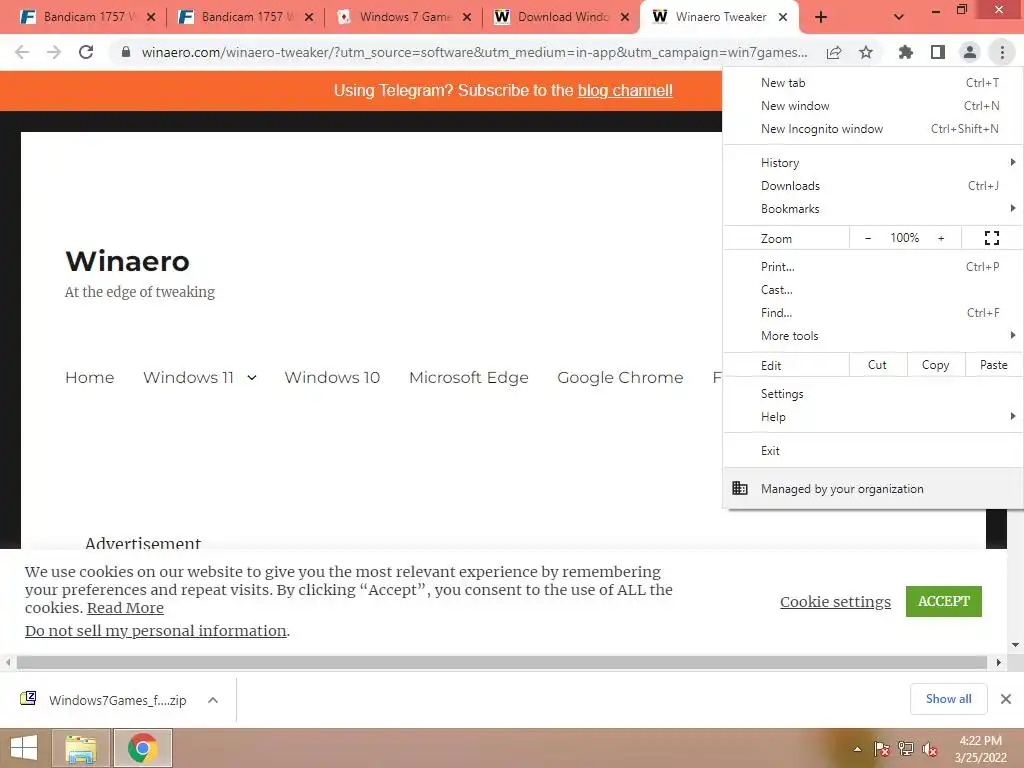The height and width of the screenshot is (768, 1024).
Task: Open the Extensions puzzle icon
Action: click(906, 52)
